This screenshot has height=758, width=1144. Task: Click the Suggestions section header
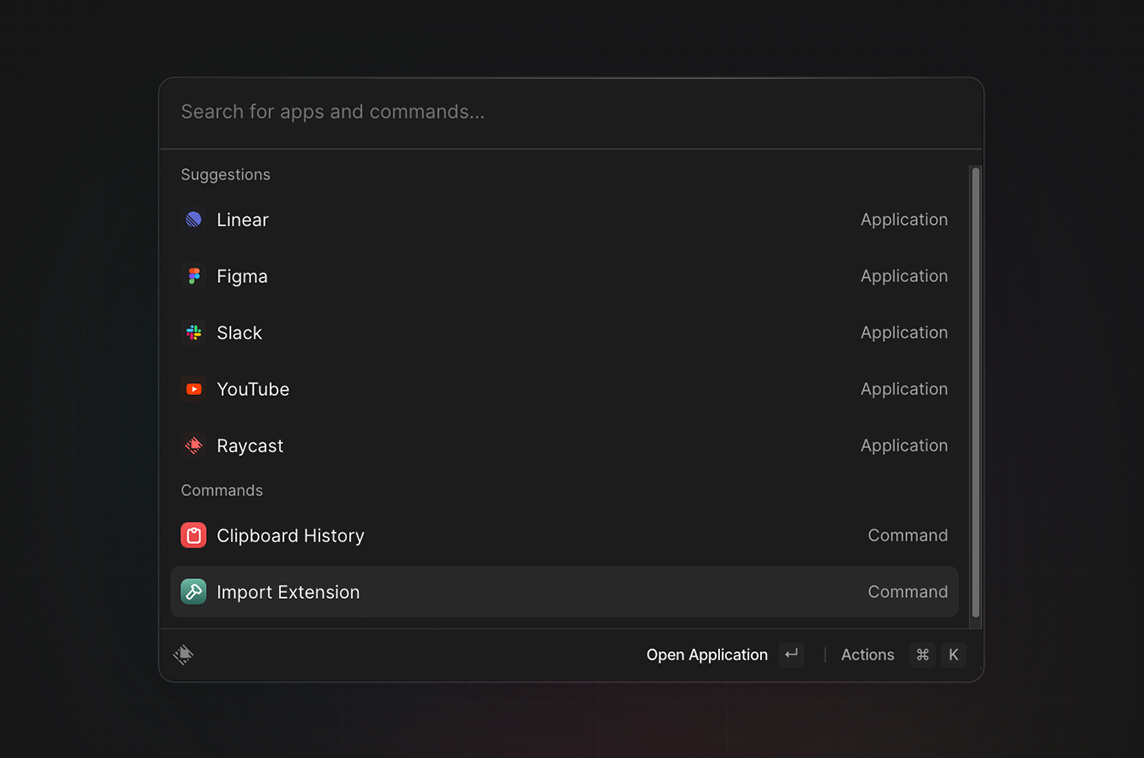(x=225, y=174)
